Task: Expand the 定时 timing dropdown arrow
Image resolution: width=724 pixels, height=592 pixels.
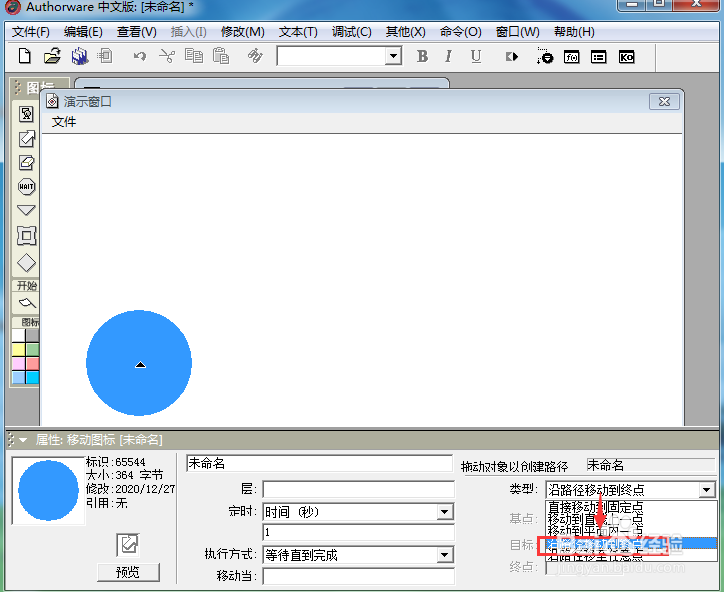Action: (x=444, y=512)
